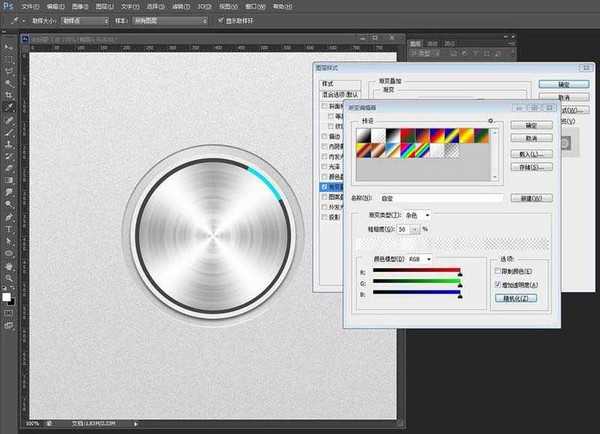Viewport: 600px width, 434px height.
Task: Toggle the Show Sampling Ring checkbox
Action: coord(221,20)
